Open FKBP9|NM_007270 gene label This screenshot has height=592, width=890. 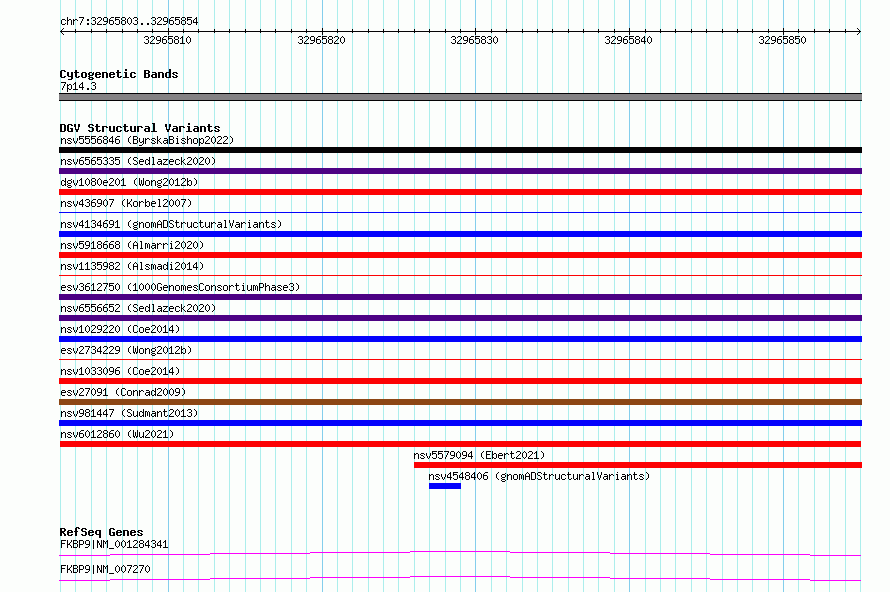(x=105, y=569)
